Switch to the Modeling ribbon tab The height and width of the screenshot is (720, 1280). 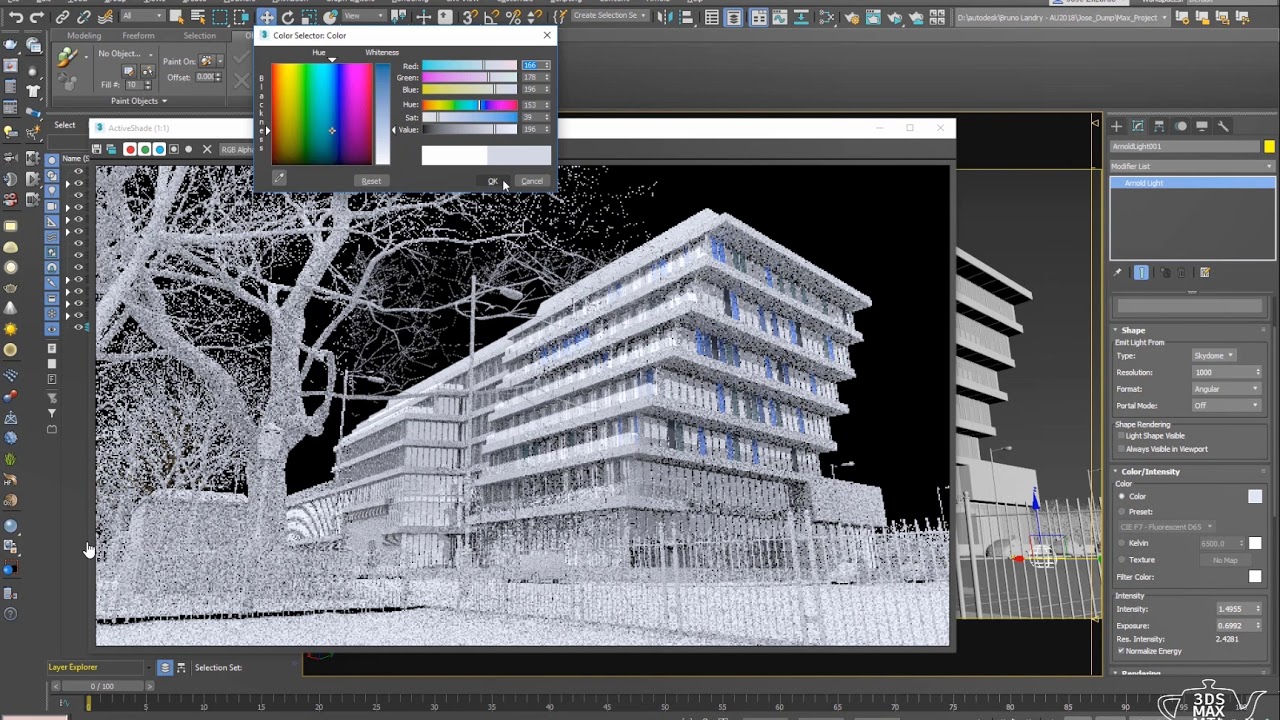pos(84,36)
